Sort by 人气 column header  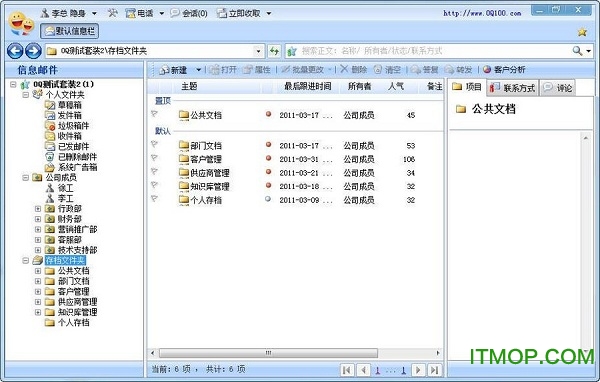pos(396,87)
